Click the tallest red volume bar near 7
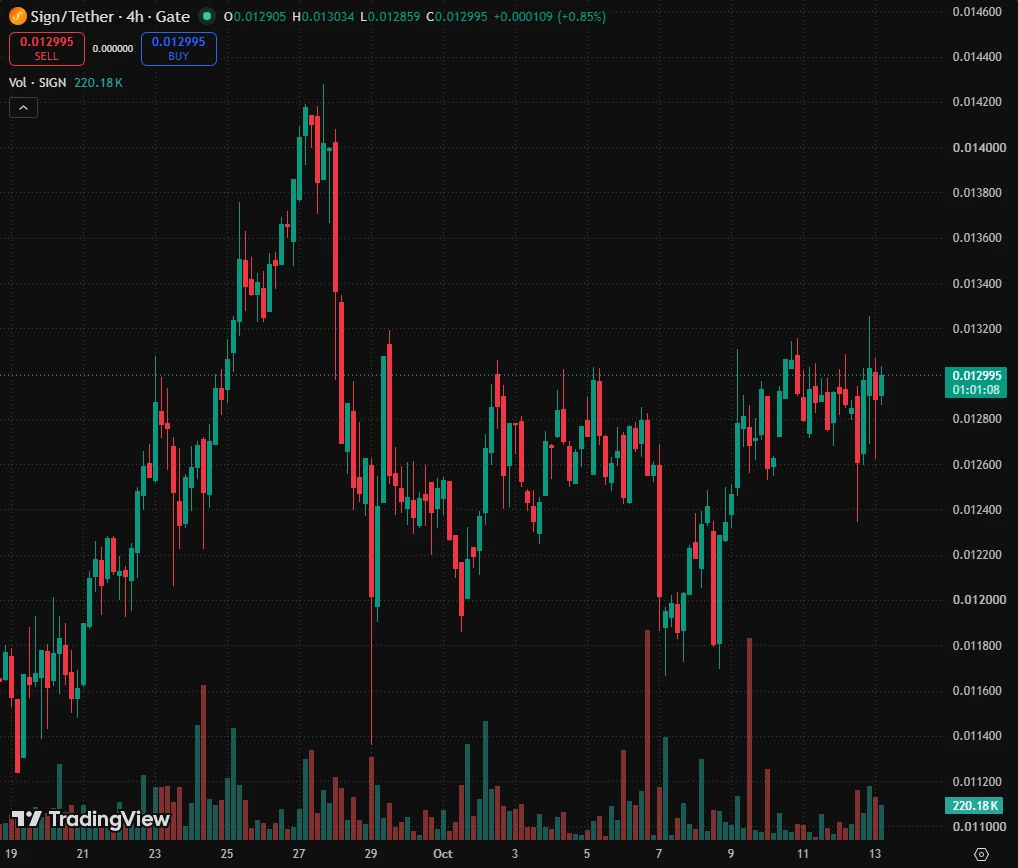 [x=647, y=734]
